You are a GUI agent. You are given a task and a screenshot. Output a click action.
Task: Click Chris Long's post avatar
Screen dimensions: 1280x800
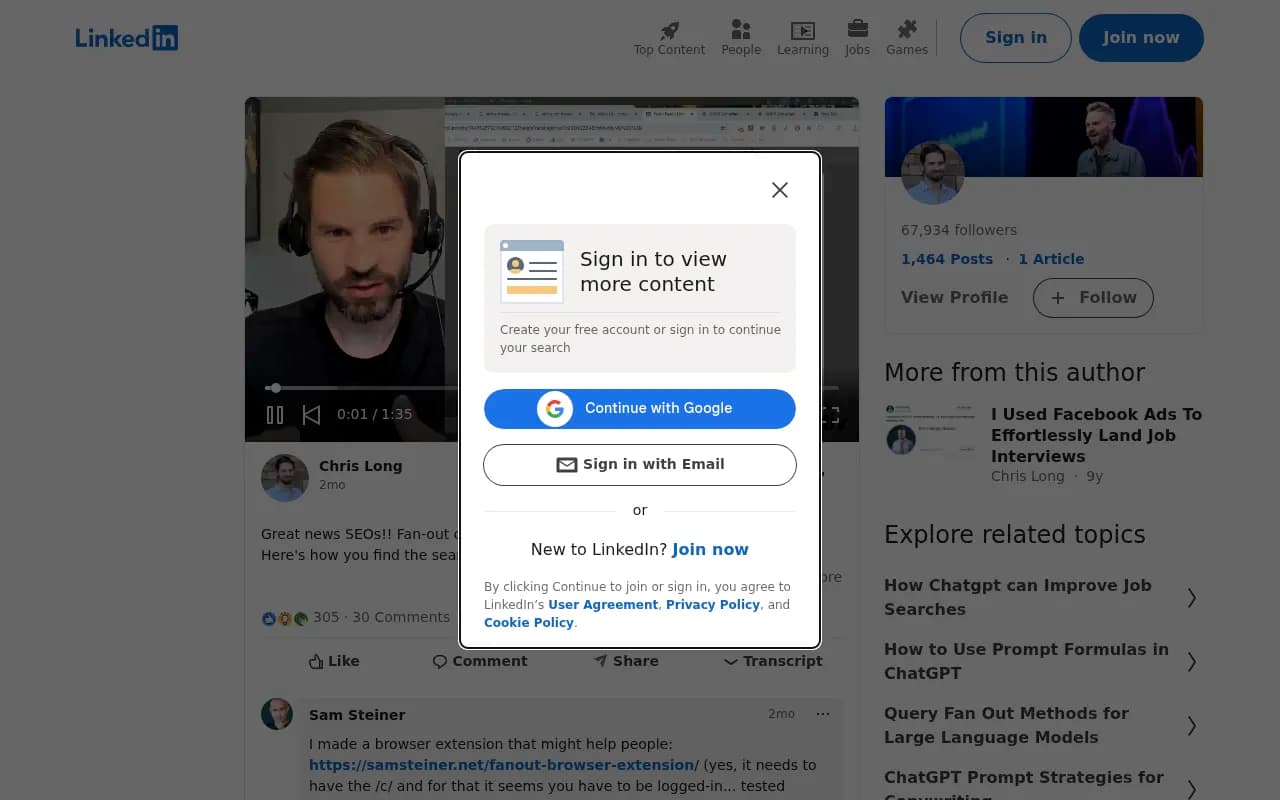point(285,478)
